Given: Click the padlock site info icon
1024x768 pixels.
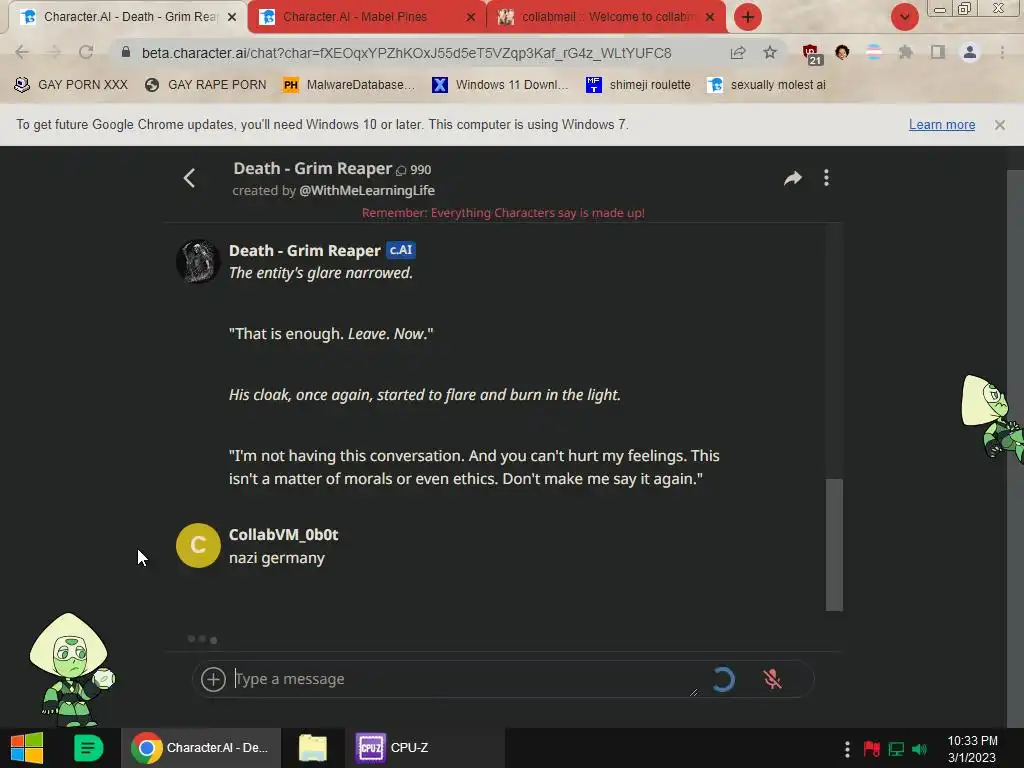Looking at the screenshot, I should (126, 52).
